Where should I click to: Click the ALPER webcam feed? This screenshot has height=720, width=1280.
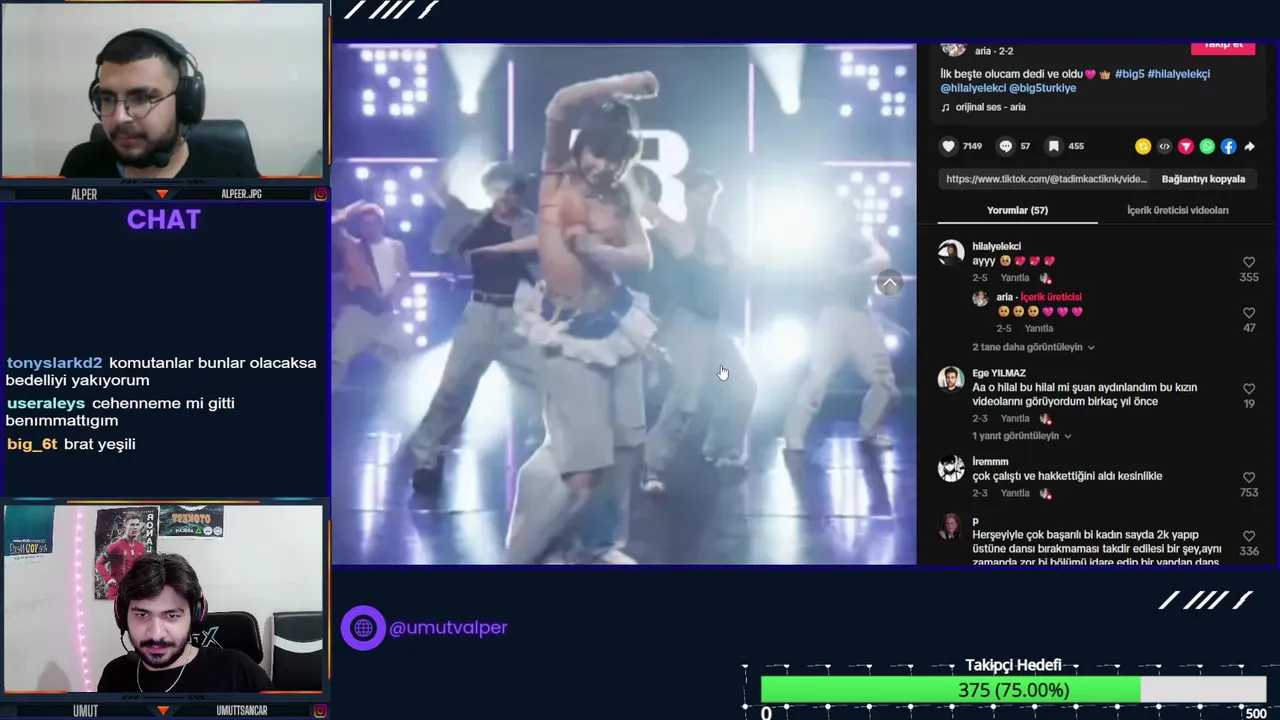[162, 92]
